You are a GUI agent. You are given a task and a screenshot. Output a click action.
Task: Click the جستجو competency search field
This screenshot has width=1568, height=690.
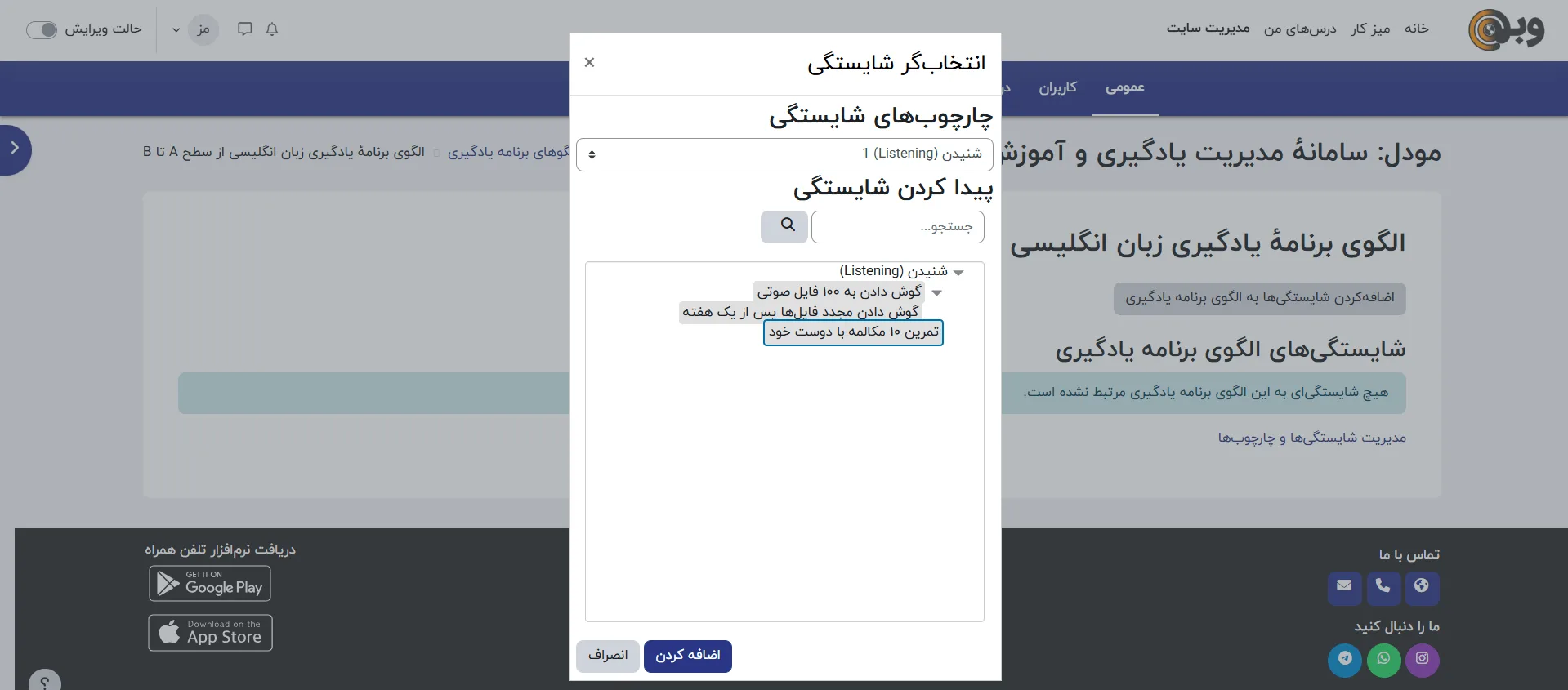(897, 227)
